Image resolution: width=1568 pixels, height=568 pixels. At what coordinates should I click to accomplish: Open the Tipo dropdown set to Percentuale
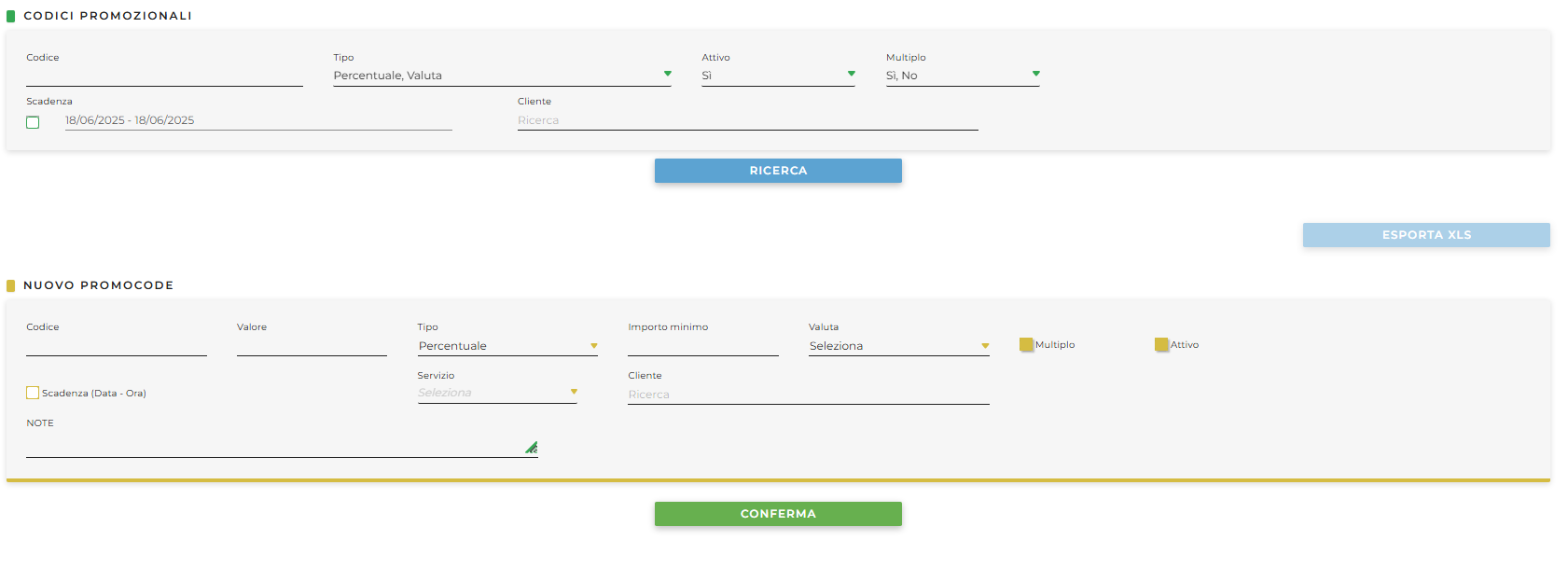tap(507, 346)
